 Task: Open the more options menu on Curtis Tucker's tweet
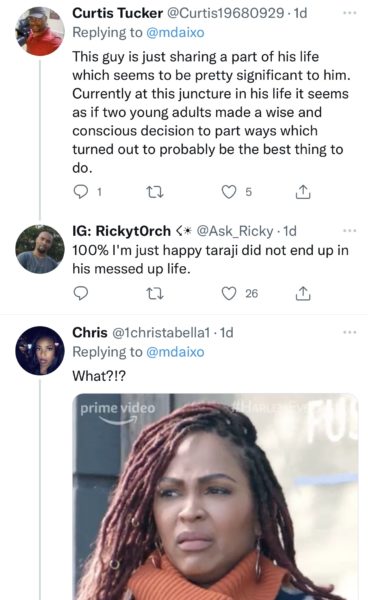pos(350,13)
